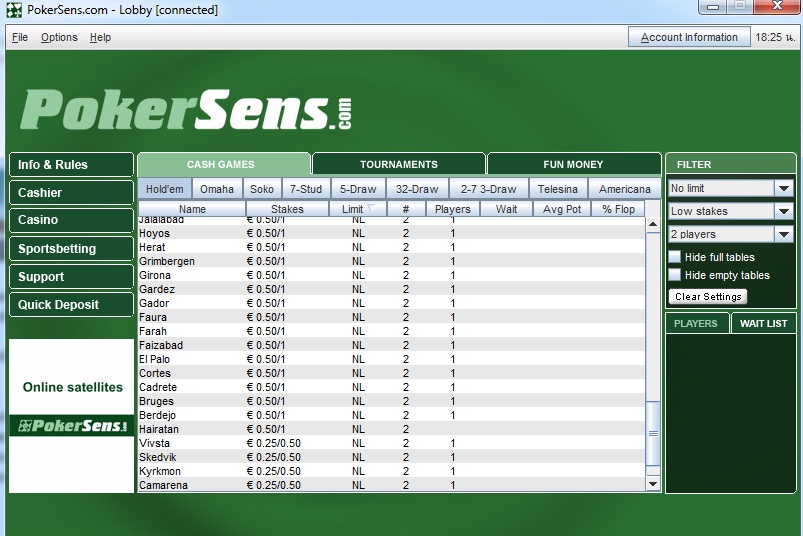Click the Clear Settings button
The width and height of the screenshot is (803, 536).
tap(708, 296)
